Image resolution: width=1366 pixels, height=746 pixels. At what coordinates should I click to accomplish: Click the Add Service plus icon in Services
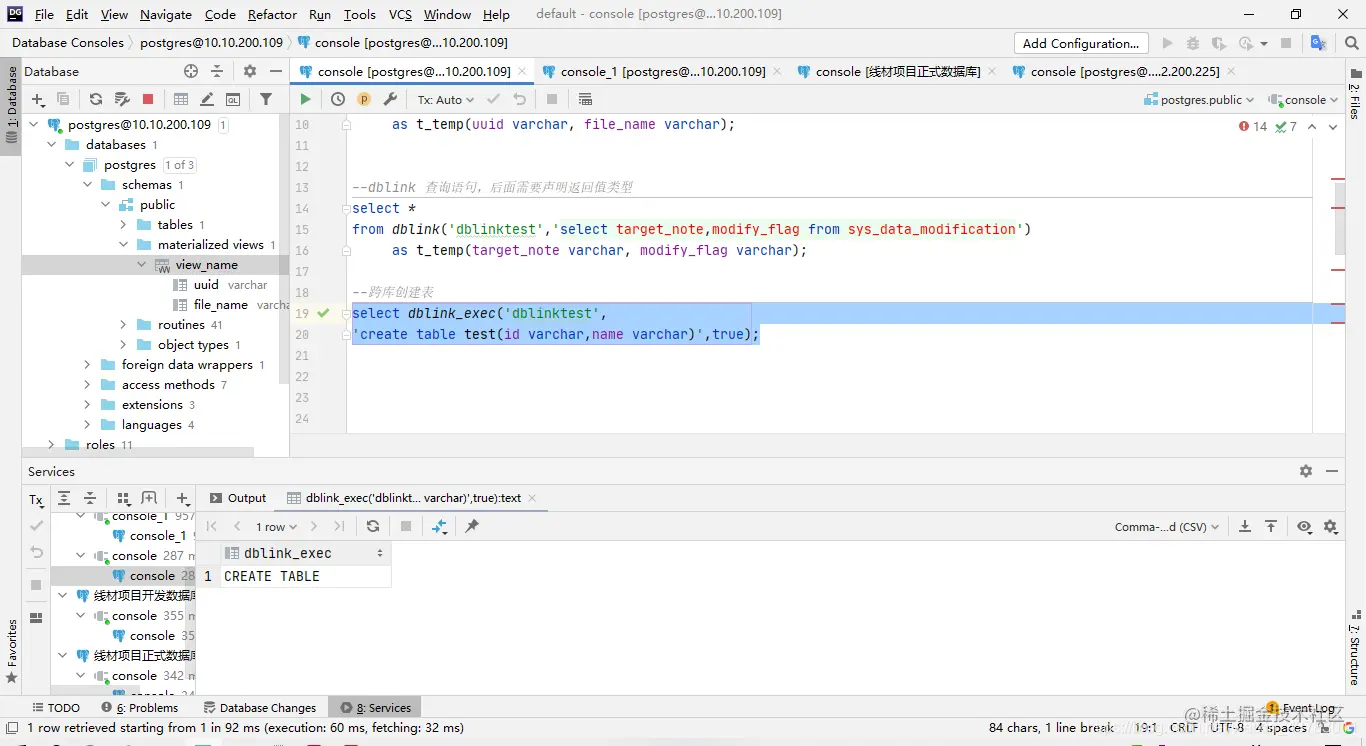point(182,498)
